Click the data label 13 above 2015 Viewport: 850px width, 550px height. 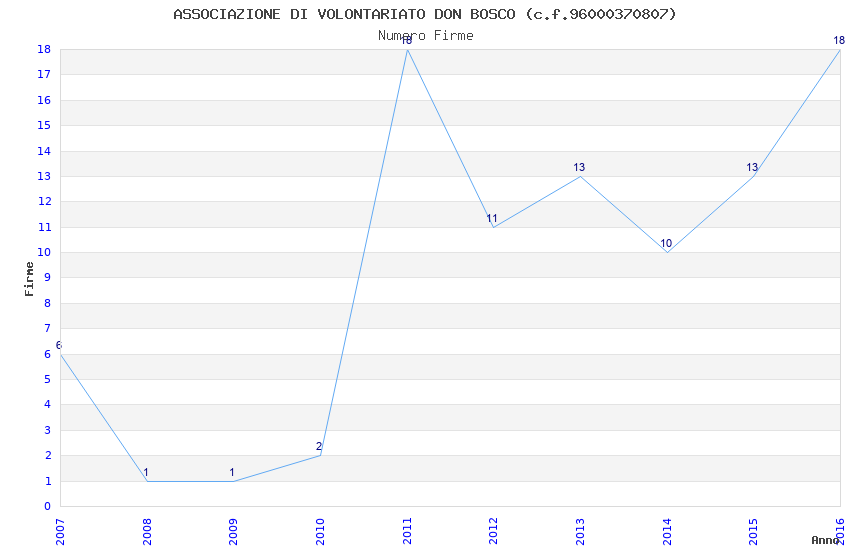[752, 167]
